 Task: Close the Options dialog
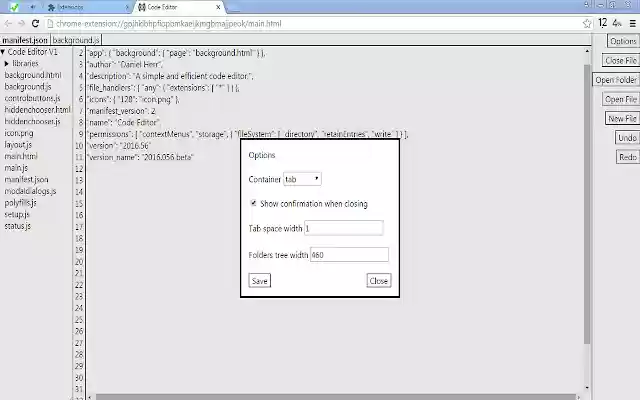pyautogui.click(x=379, y=280)
